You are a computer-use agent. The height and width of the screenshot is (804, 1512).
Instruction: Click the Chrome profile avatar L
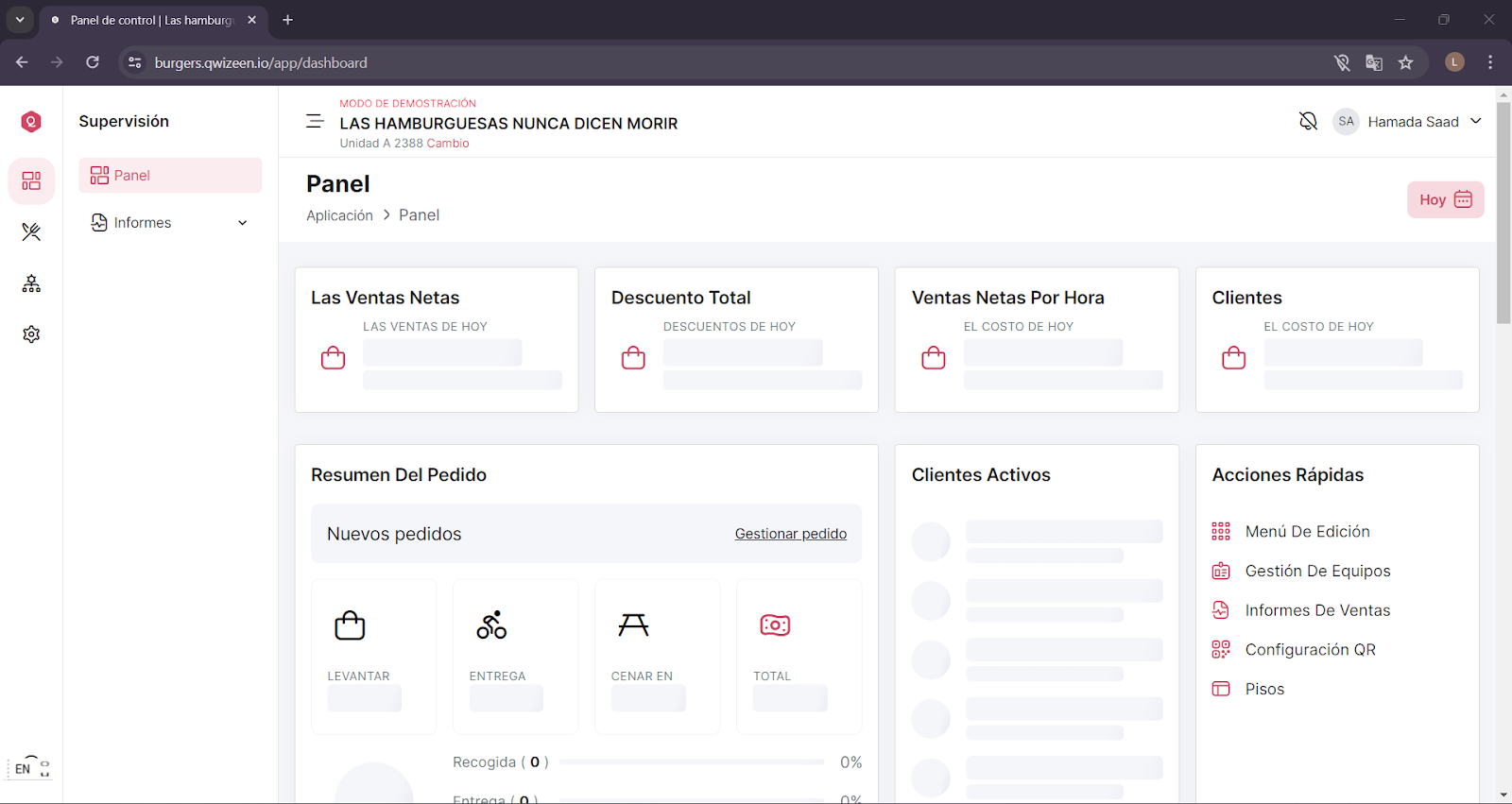click(1455, 62)
